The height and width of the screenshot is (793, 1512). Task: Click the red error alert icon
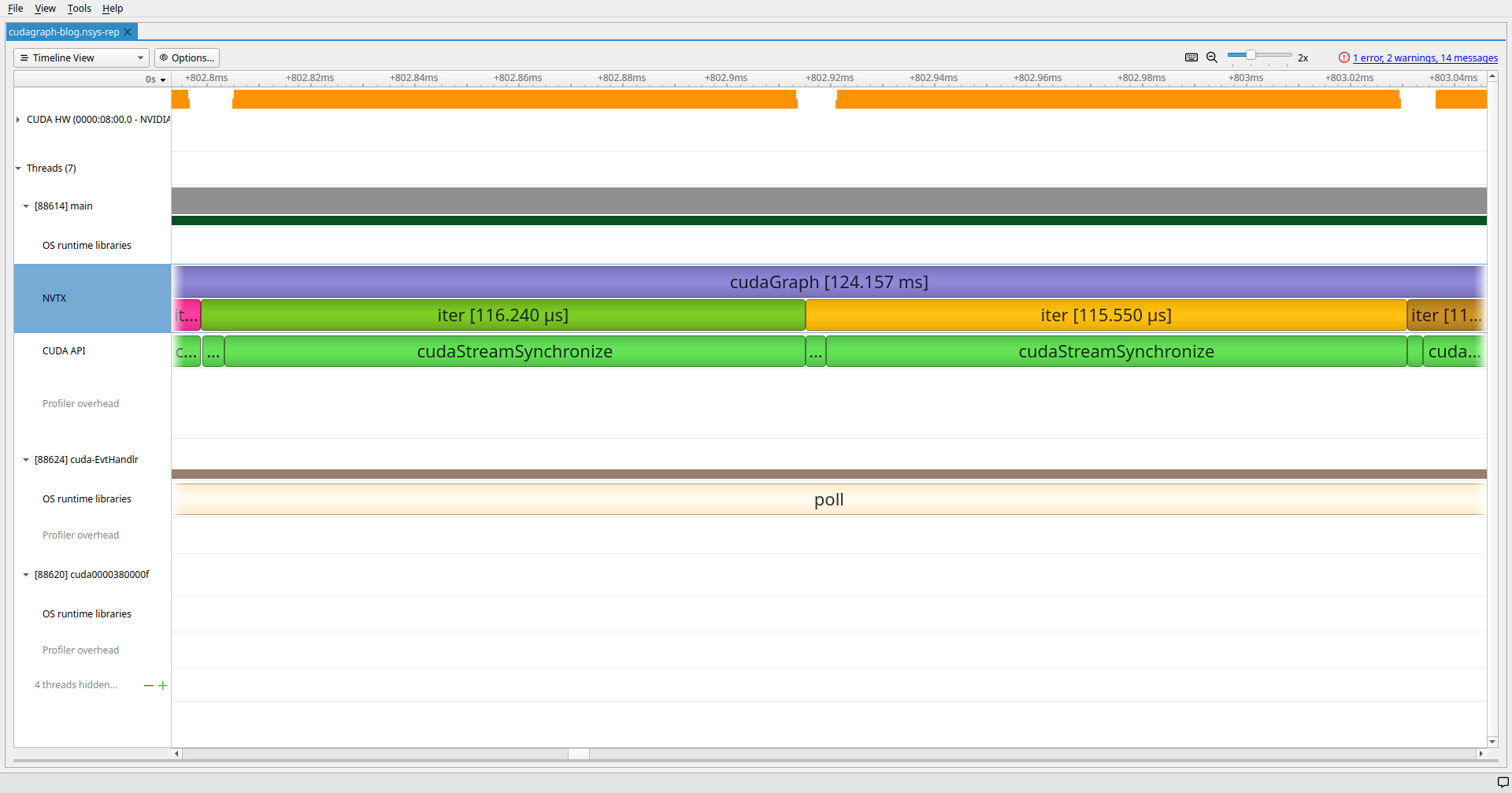[x=1344, y=57]
